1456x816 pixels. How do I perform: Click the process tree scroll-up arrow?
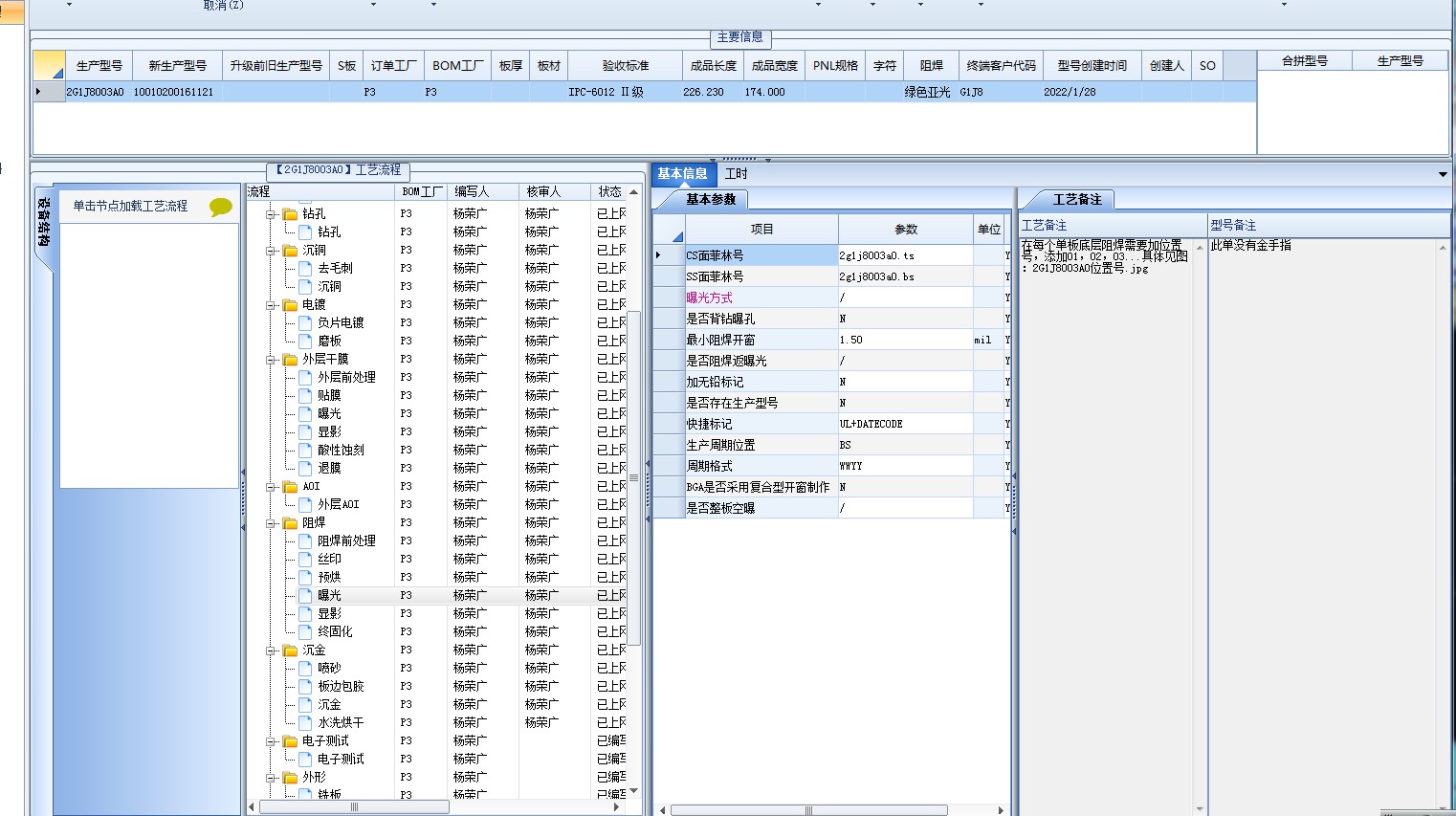(x=633, y=192)
